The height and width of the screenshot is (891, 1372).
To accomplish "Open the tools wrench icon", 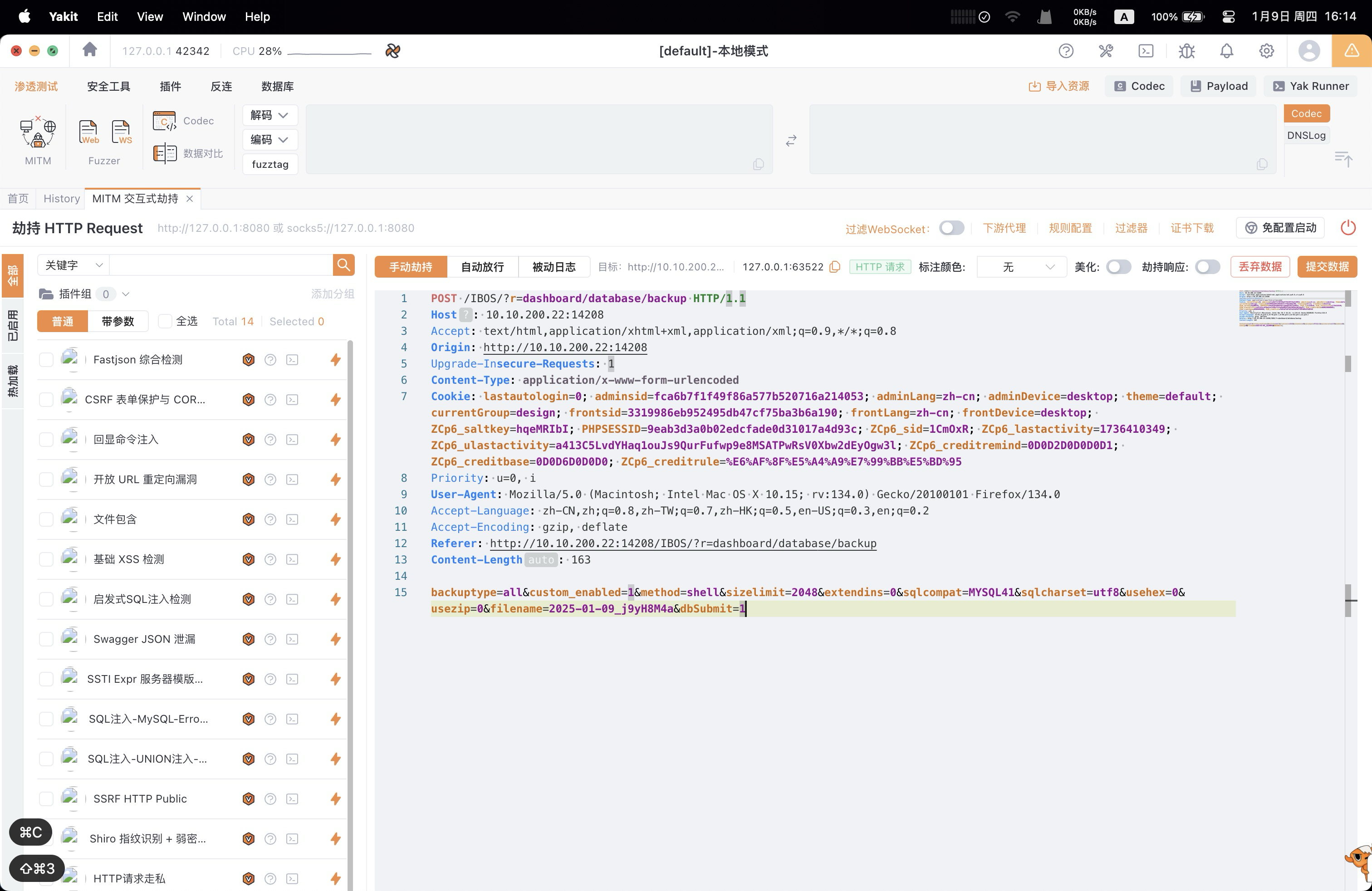I will coord(1106,51).
